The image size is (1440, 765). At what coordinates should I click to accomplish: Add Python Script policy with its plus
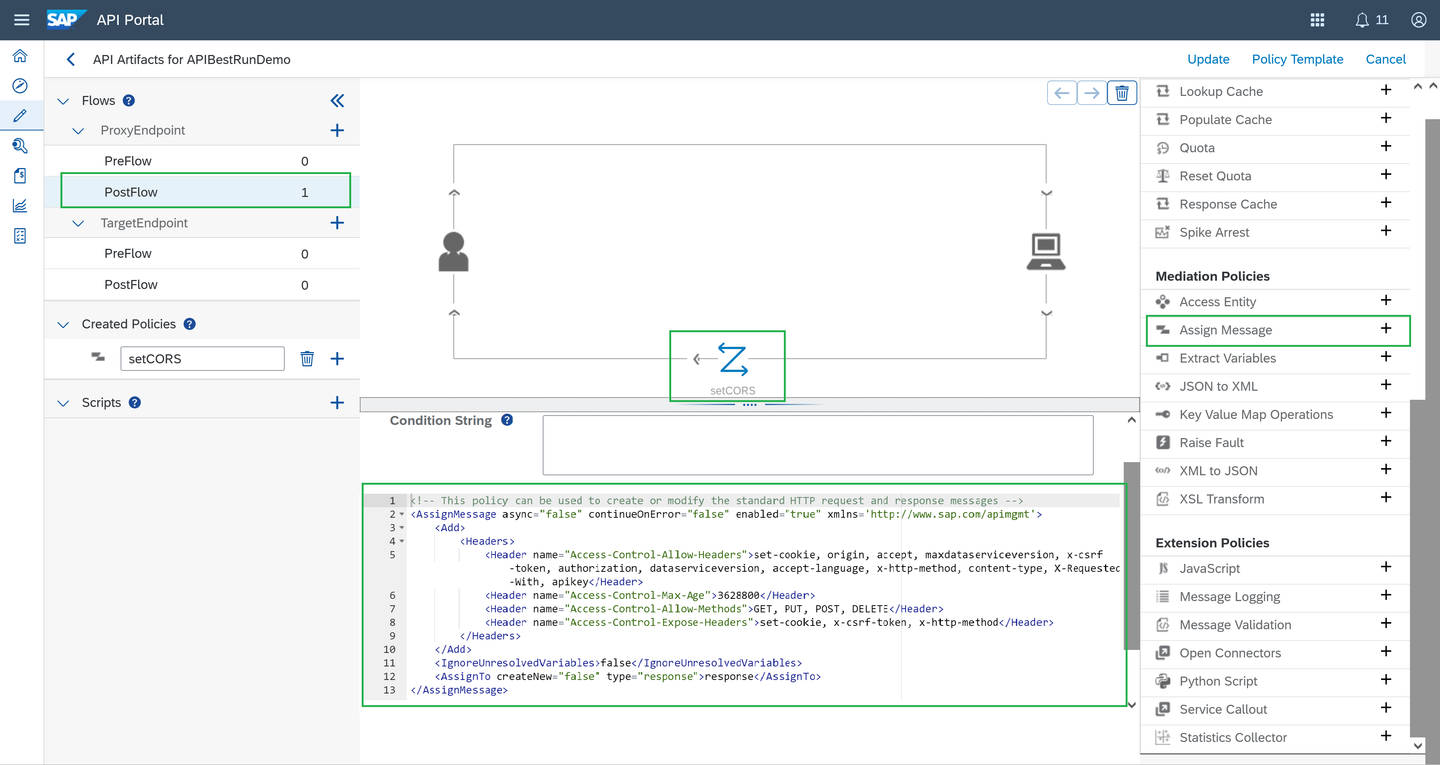(1386, 680)
